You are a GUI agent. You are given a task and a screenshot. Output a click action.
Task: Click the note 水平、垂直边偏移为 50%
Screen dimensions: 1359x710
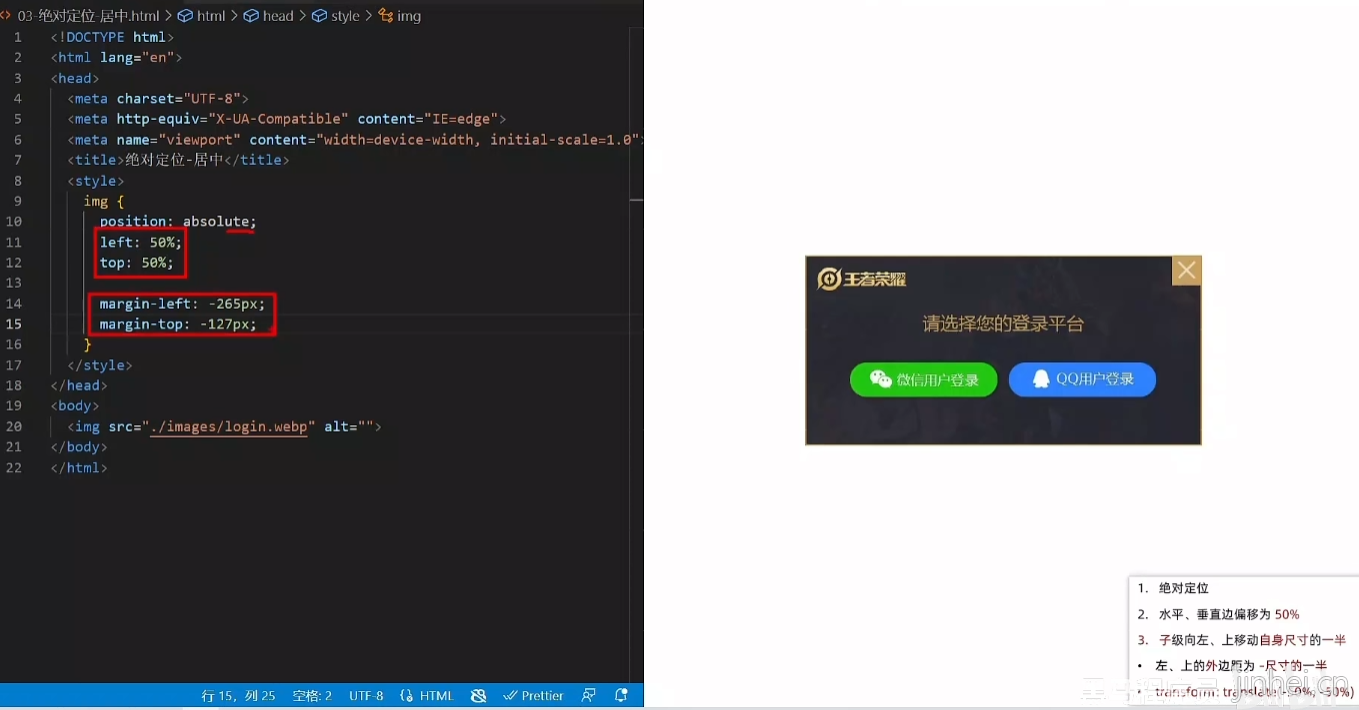(1229, 614)
